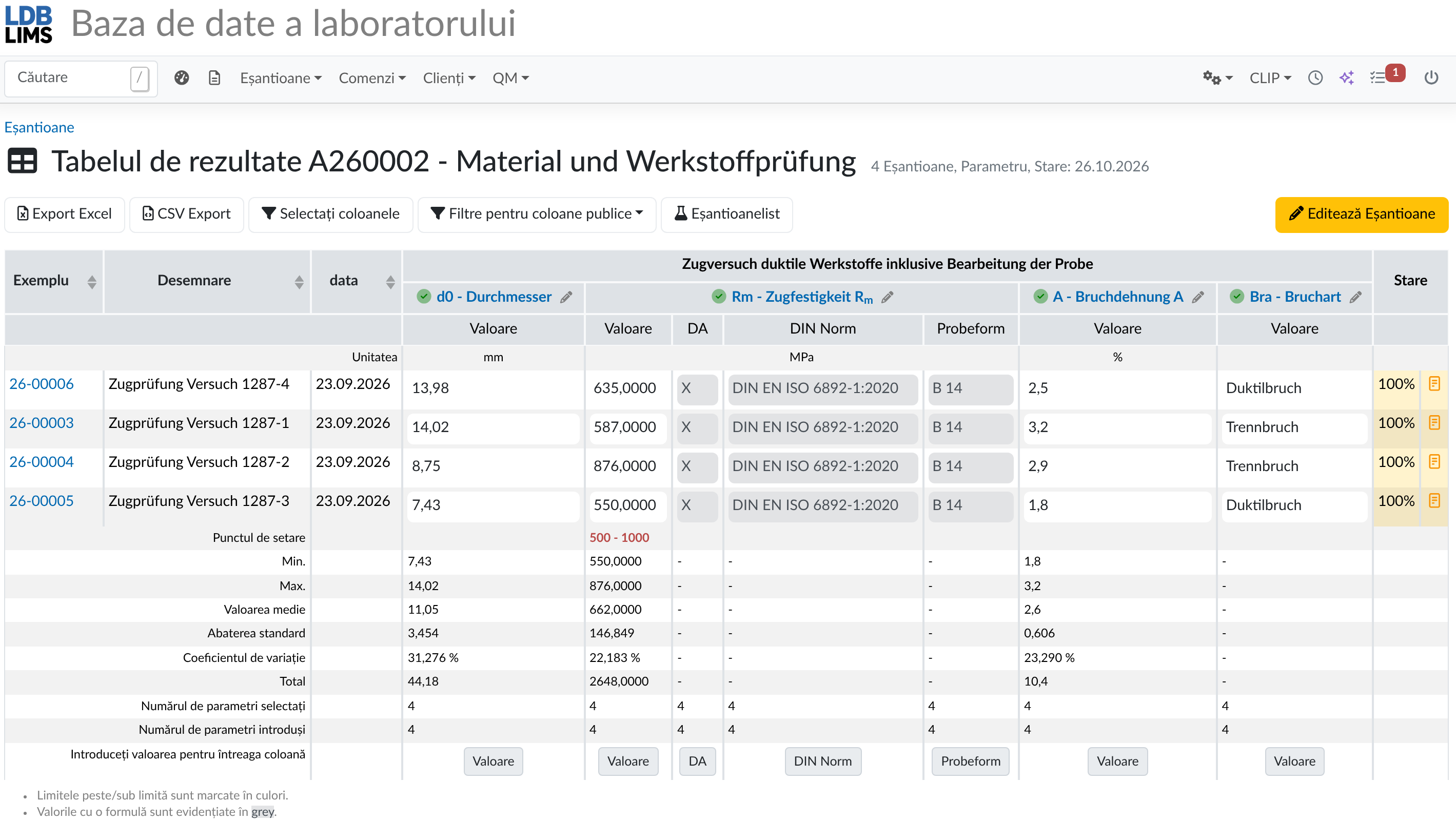This screenshot has height=820, width=1456.
Task: Open note icon for sample 26-00003
Action: click(1434, 423)
